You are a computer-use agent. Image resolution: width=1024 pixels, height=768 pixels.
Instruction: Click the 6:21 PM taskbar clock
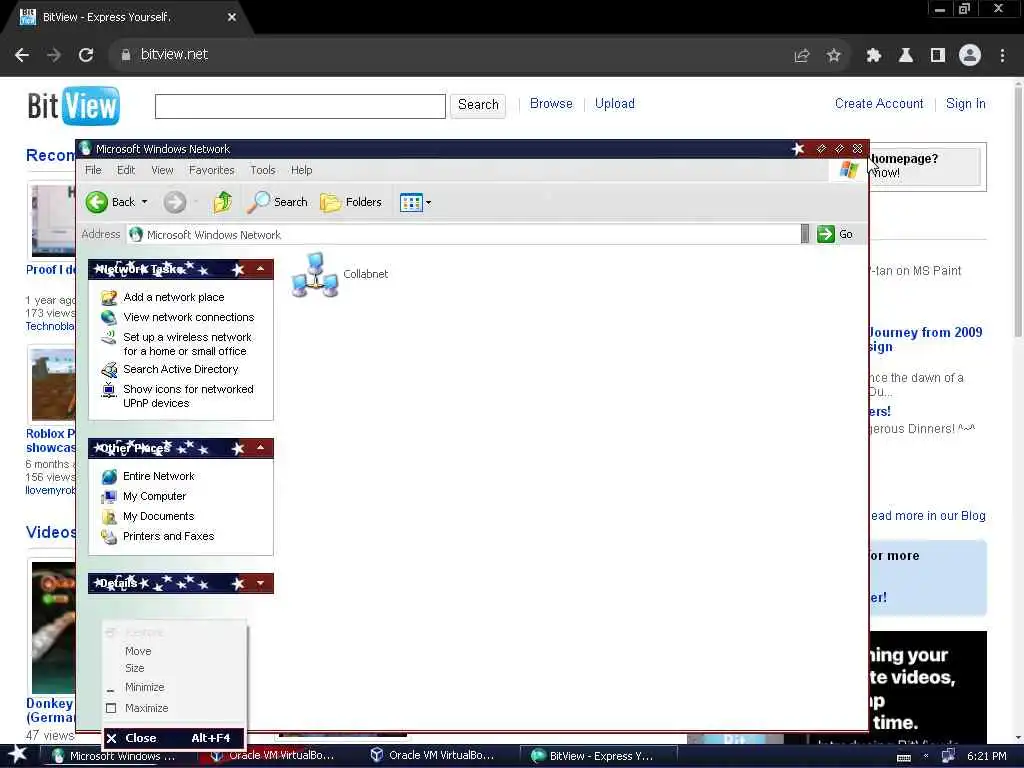tap(986, 756)
